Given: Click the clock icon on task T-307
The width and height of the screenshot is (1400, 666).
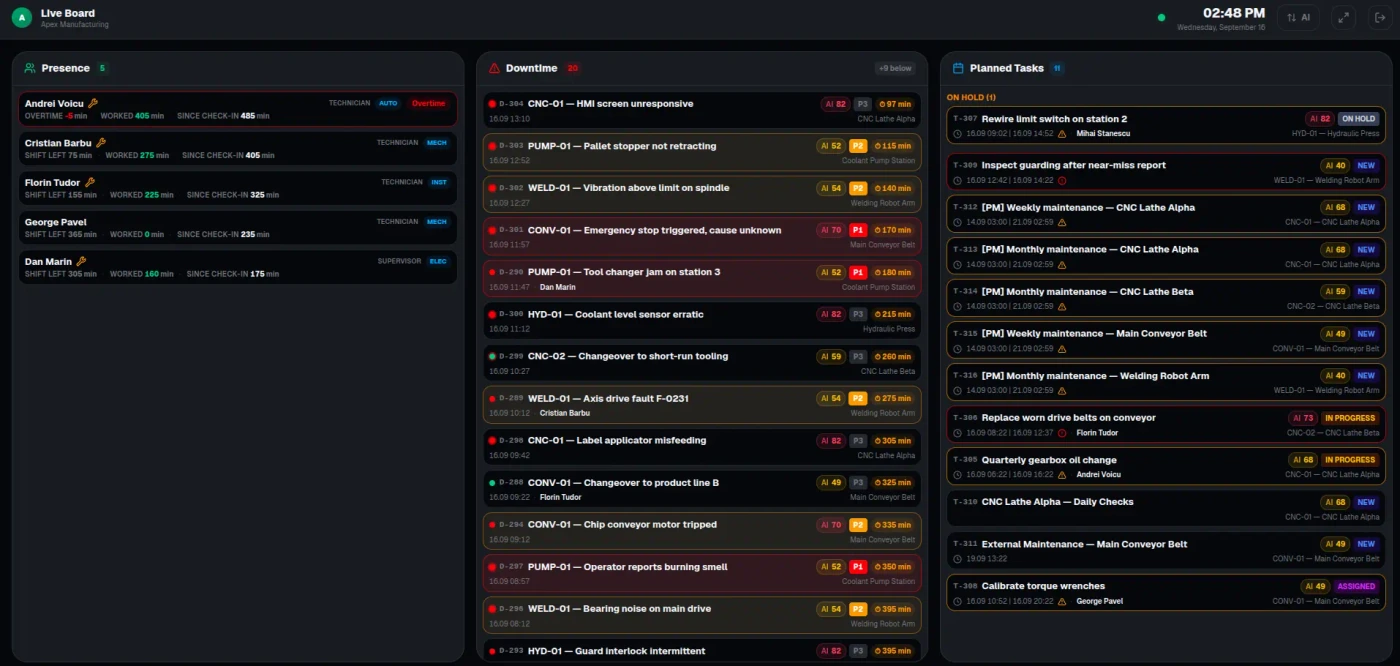Looking at the screenshot, I should [x=958, y=133].
